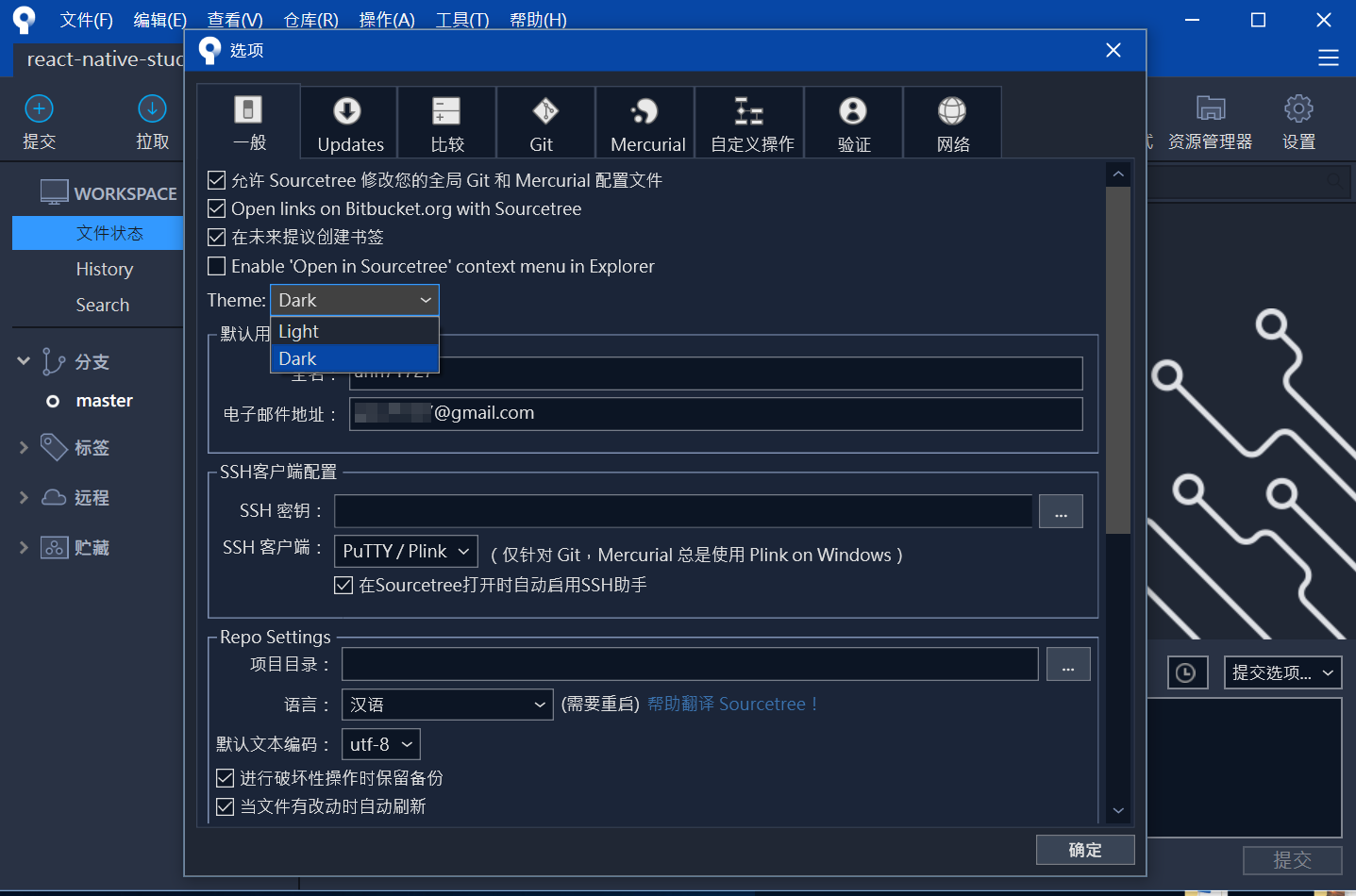Click the tag icon next to 标签
Image resolution: width=1356 pixels, height=896 pixels.
[54, 447]
